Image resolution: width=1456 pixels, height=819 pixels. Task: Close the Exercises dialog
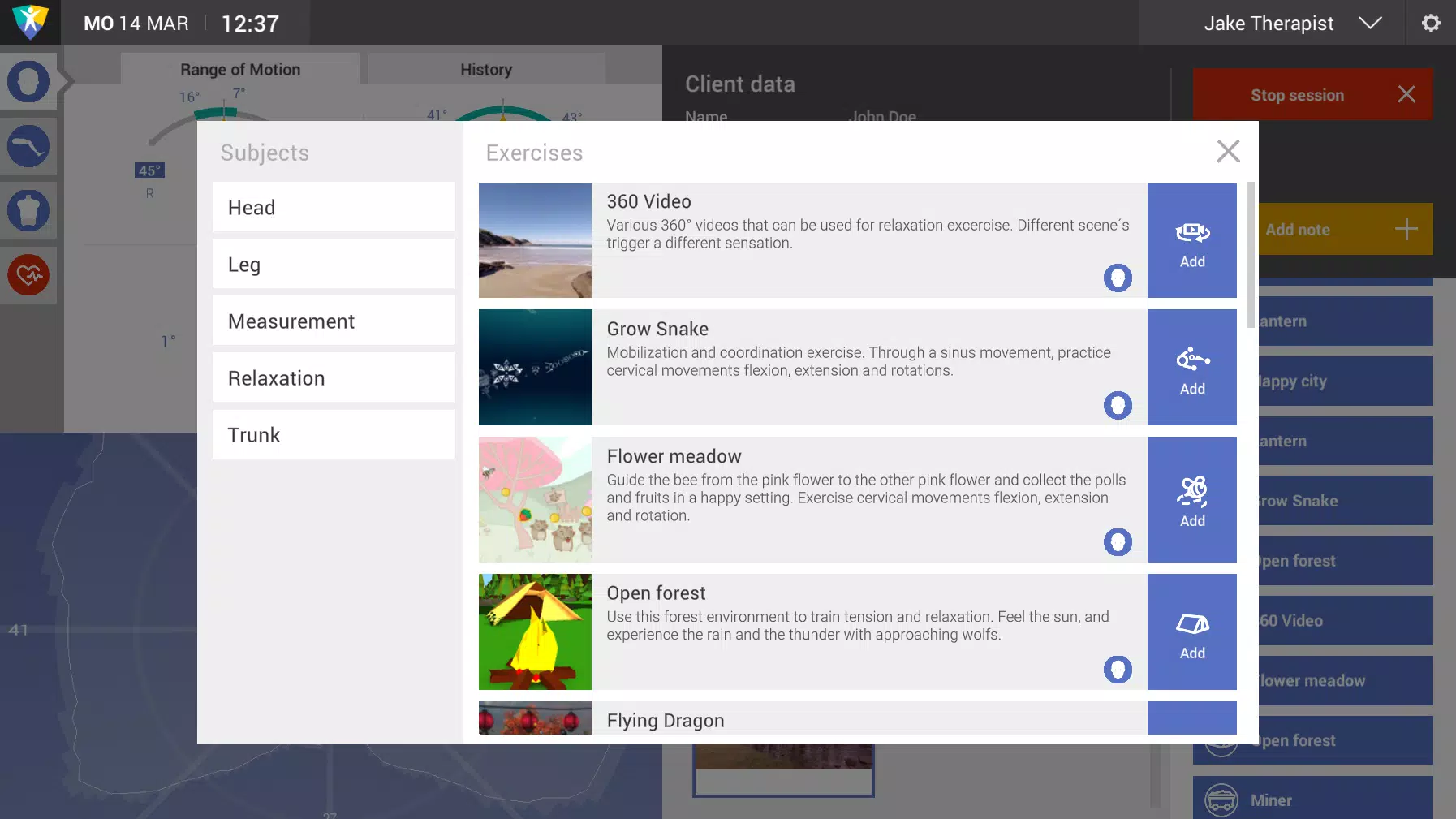pos(1228,151)
